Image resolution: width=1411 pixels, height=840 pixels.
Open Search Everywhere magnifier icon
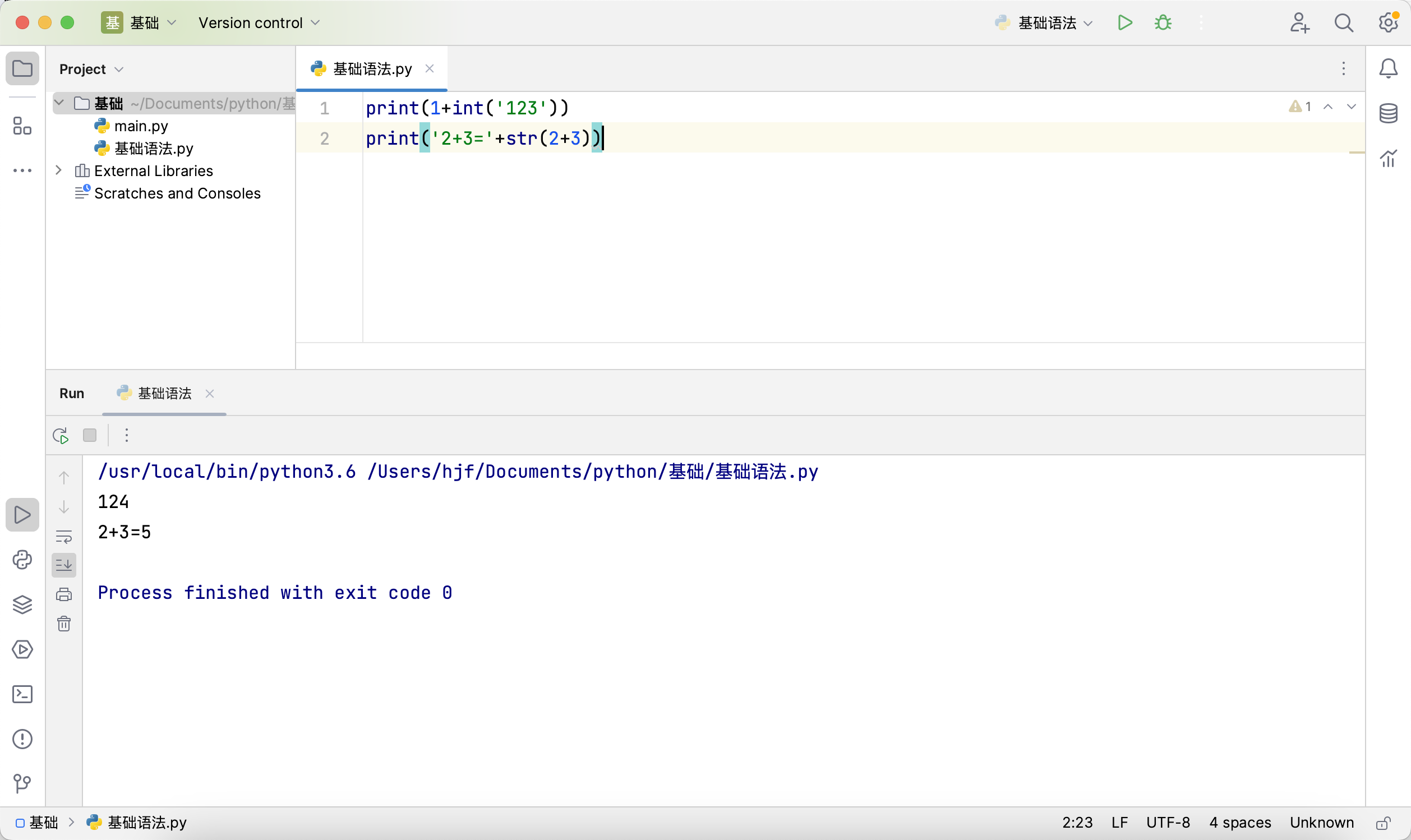(x=1344, y=22)
